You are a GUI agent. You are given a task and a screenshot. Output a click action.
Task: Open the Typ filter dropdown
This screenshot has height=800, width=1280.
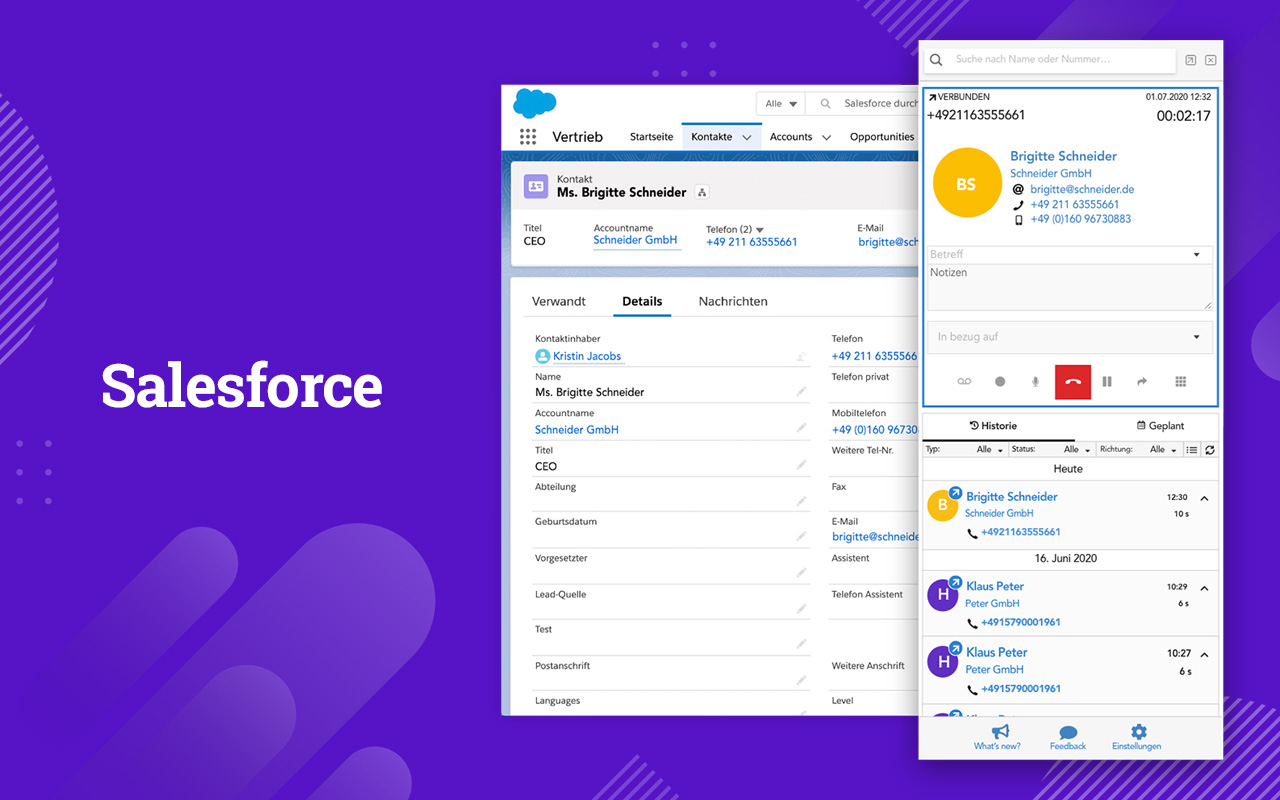point(988,450)
